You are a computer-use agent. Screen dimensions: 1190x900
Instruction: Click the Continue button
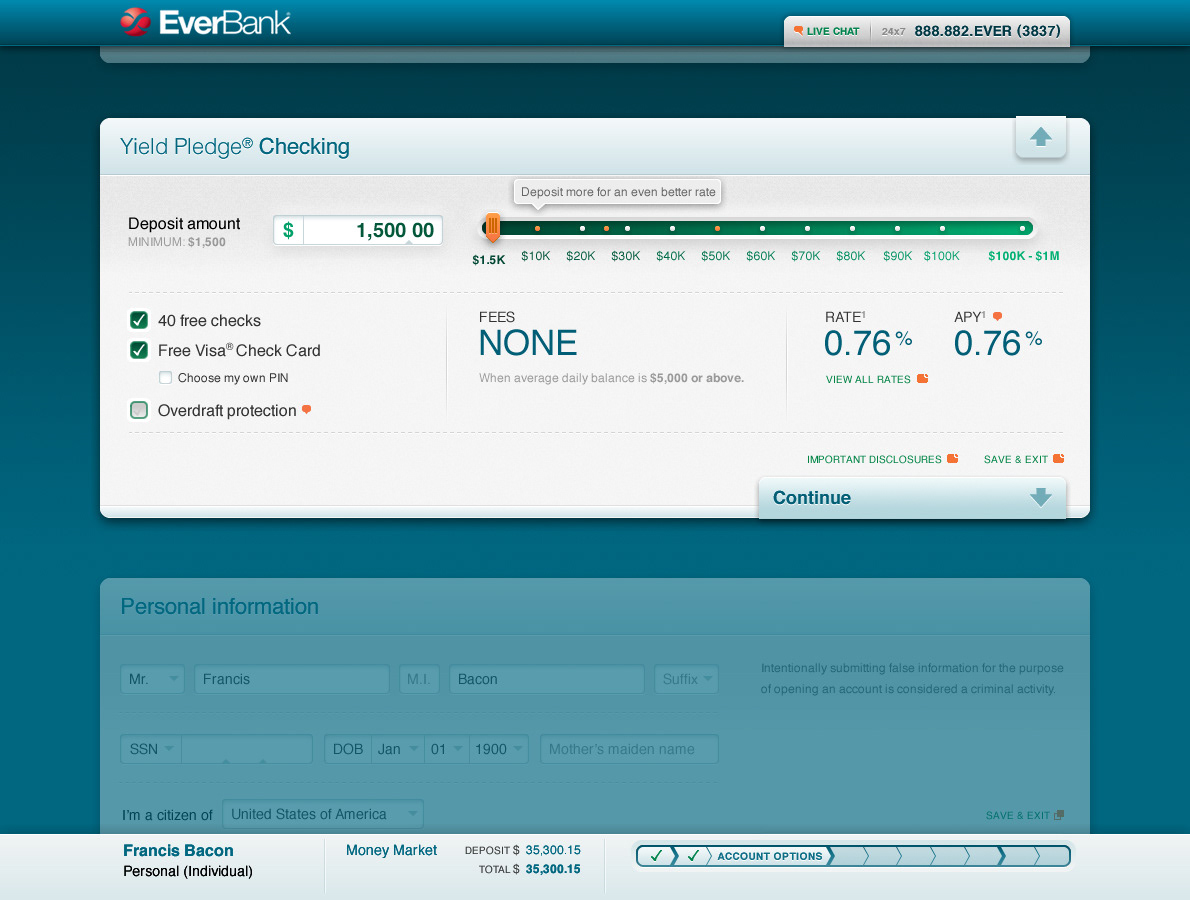[x=912, y=498]
